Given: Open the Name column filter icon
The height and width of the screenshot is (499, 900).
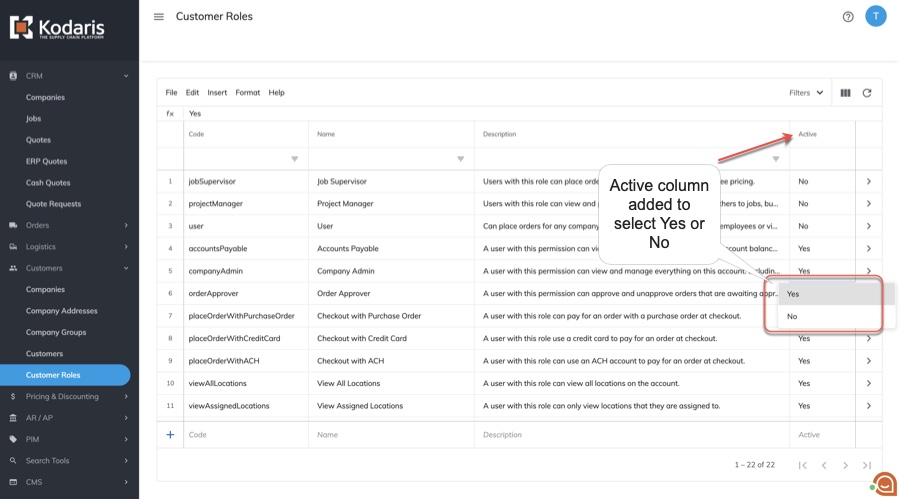Looking at the screenshot, I should [x=460, y=159].
